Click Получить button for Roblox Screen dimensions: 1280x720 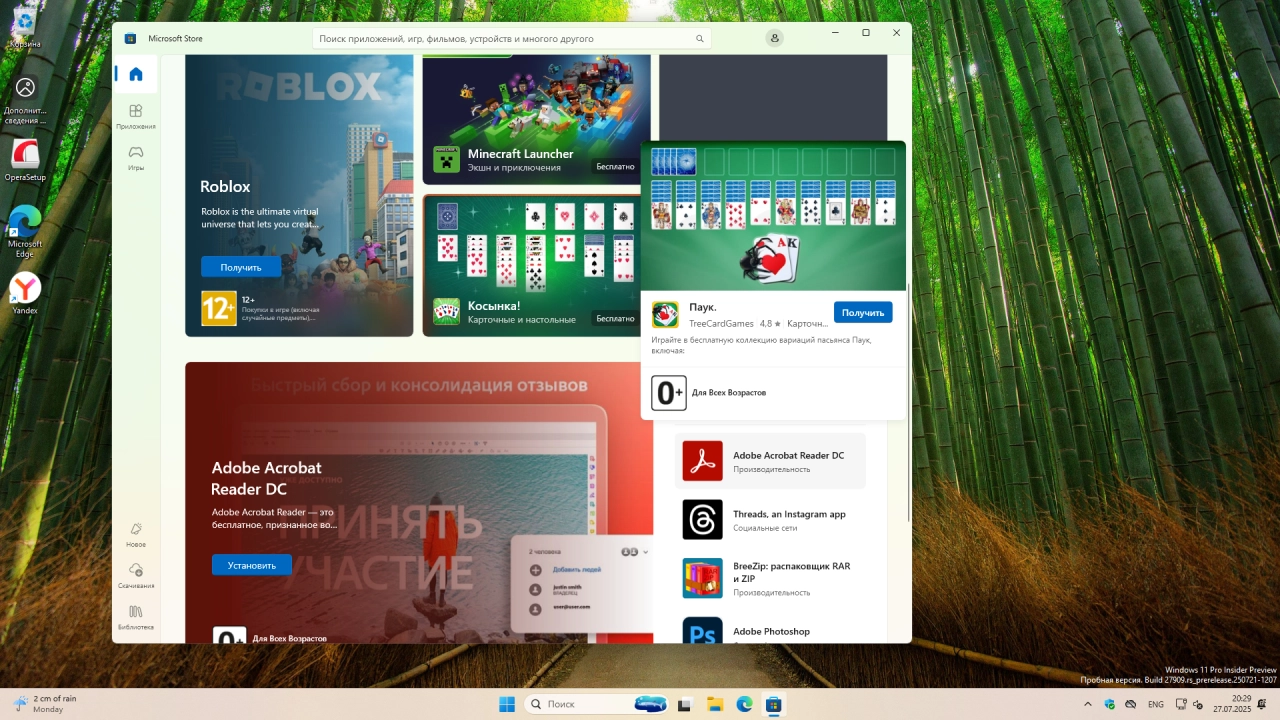(241, 267)
